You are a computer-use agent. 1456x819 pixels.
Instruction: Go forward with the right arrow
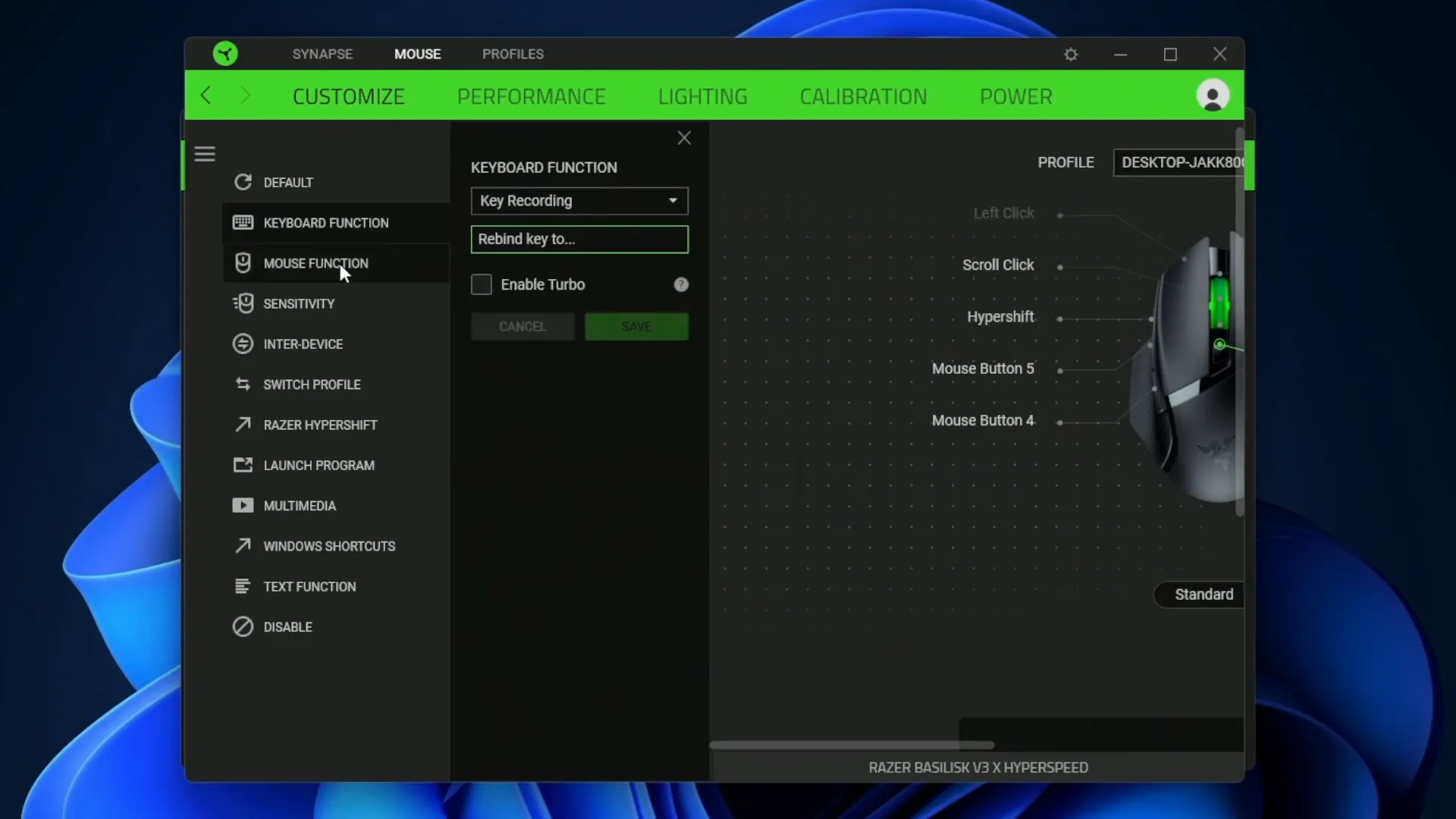coord(244,96)
